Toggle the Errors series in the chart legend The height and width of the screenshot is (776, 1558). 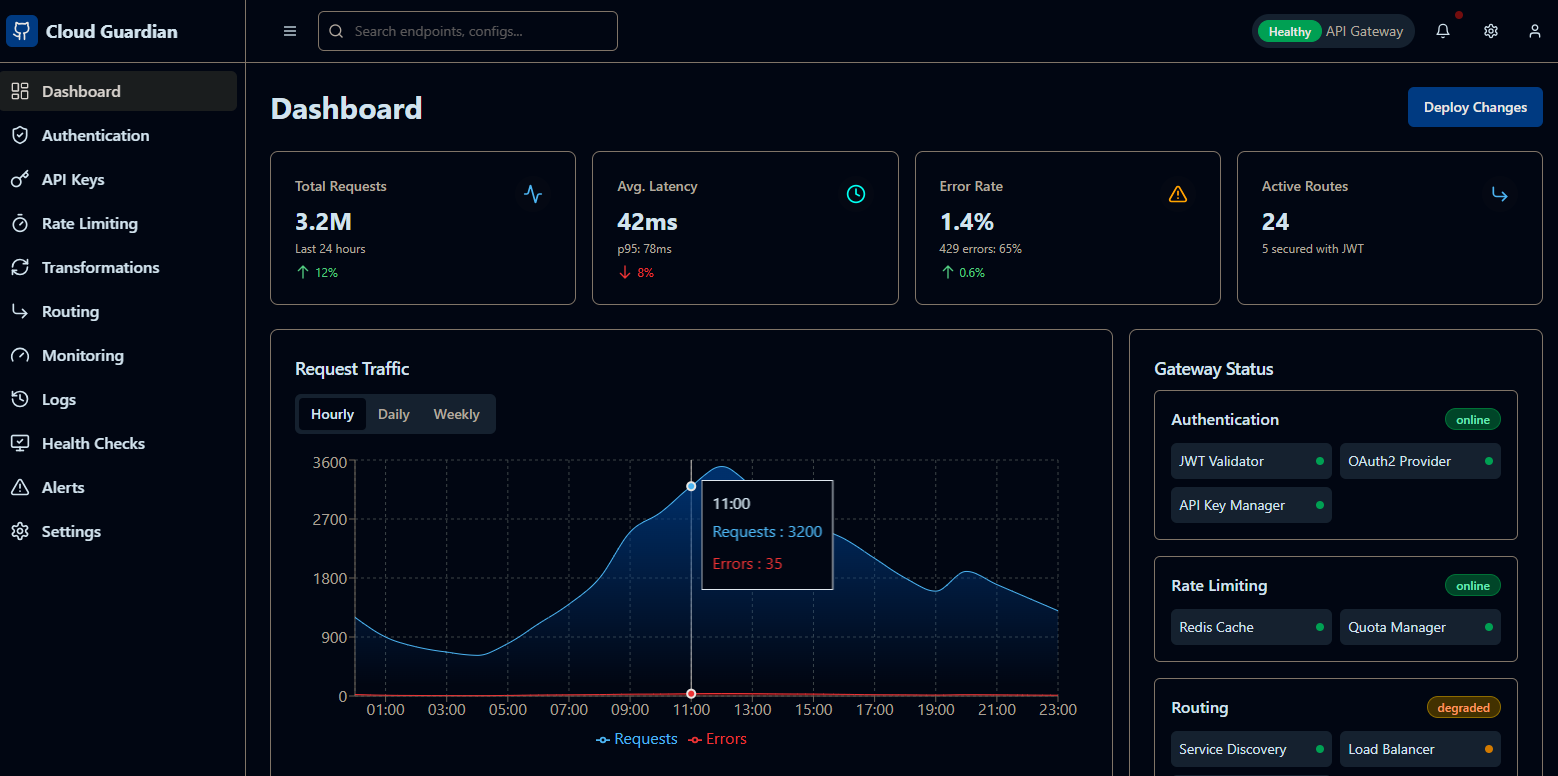(717, 739)
